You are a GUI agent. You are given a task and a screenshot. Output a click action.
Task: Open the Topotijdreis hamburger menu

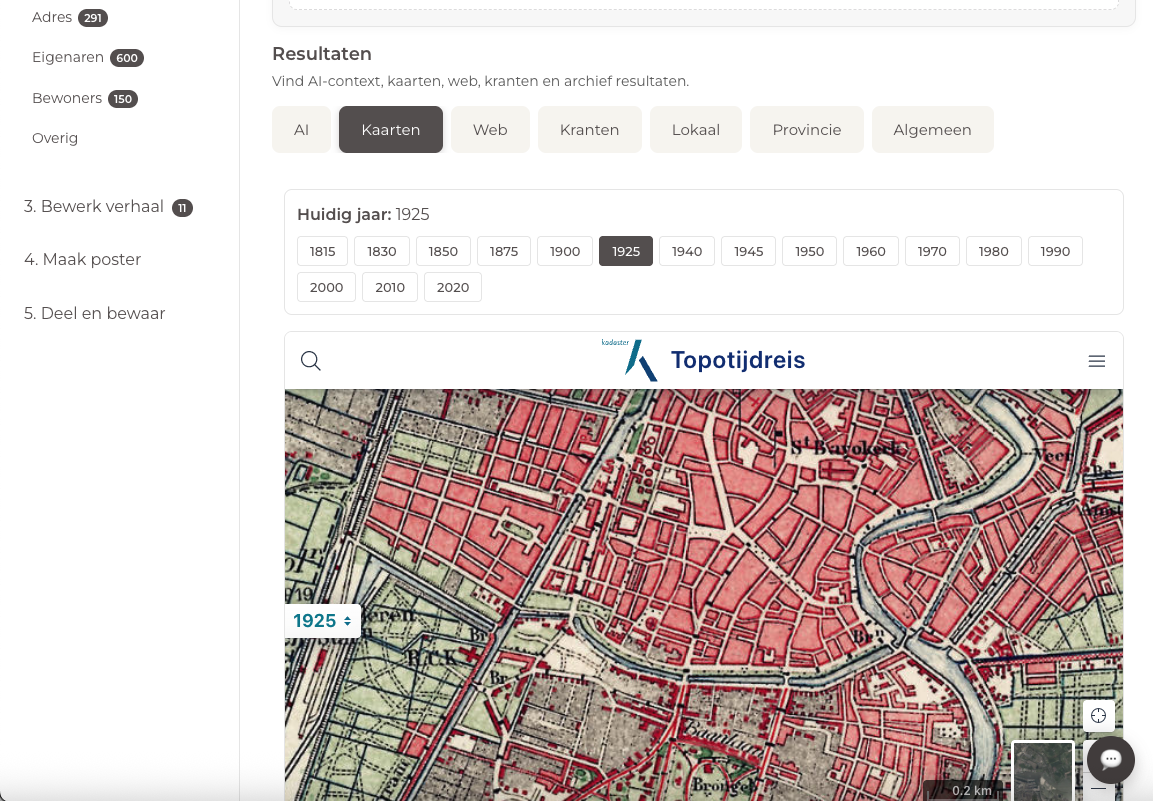(x=1096, y=361)
